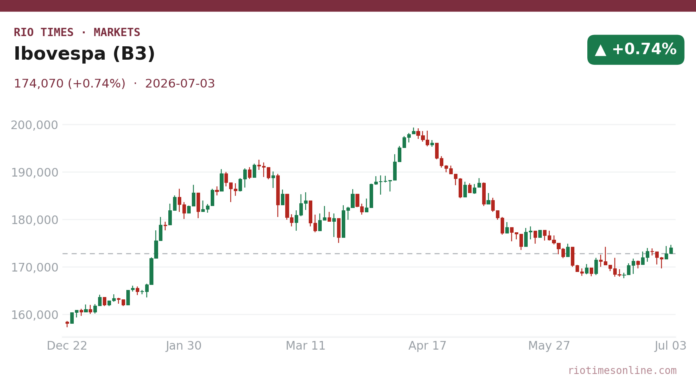Click the 174,070 (+0.74%) price text
696x392 pixels.
click(x=70, y=83)
